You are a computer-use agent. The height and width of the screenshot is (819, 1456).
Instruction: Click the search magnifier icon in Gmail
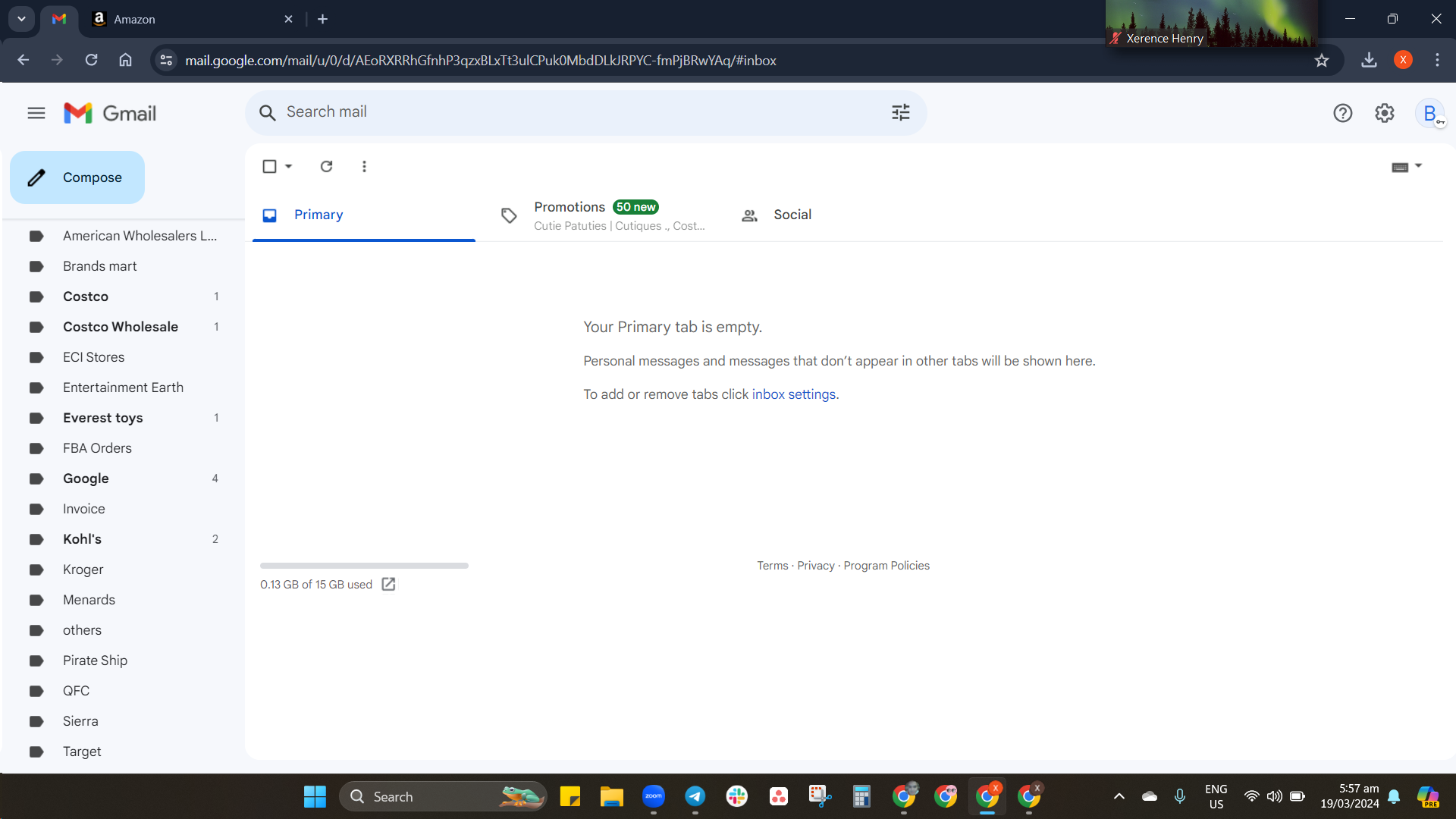[267, 113]
